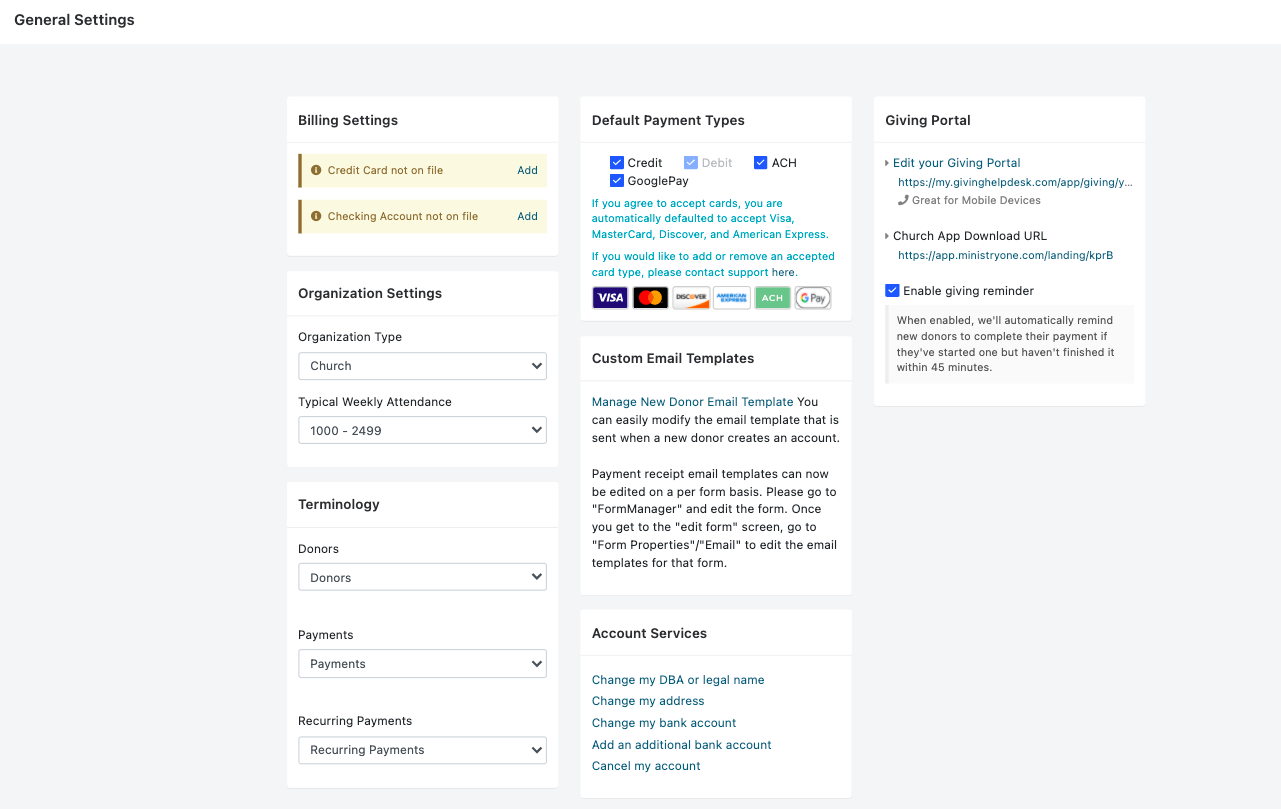Open Edit your Giving Portal link
Screen dimensions: 1281x809
coord(956,163)
